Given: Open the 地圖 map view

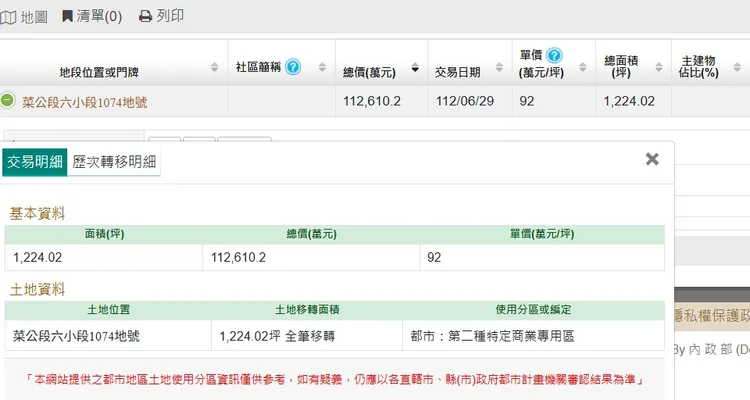Looking at the screenshot, I should click(24, 17).
